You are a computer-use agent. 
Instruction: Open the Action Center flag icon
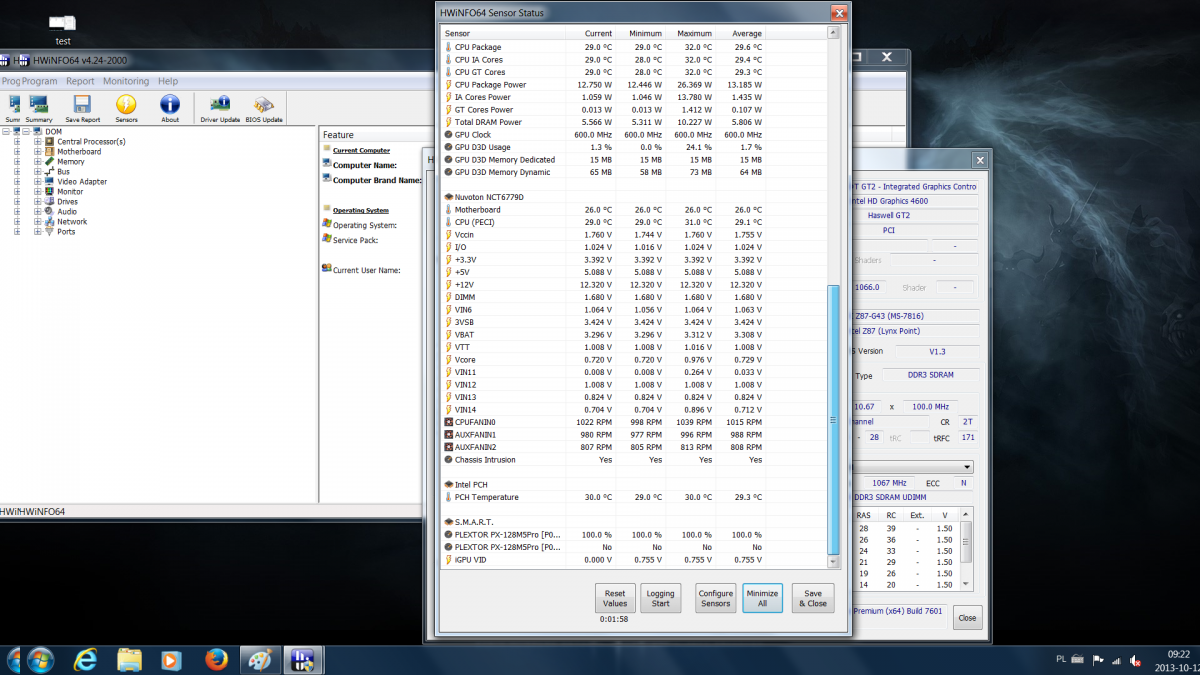click(1097, 660)
